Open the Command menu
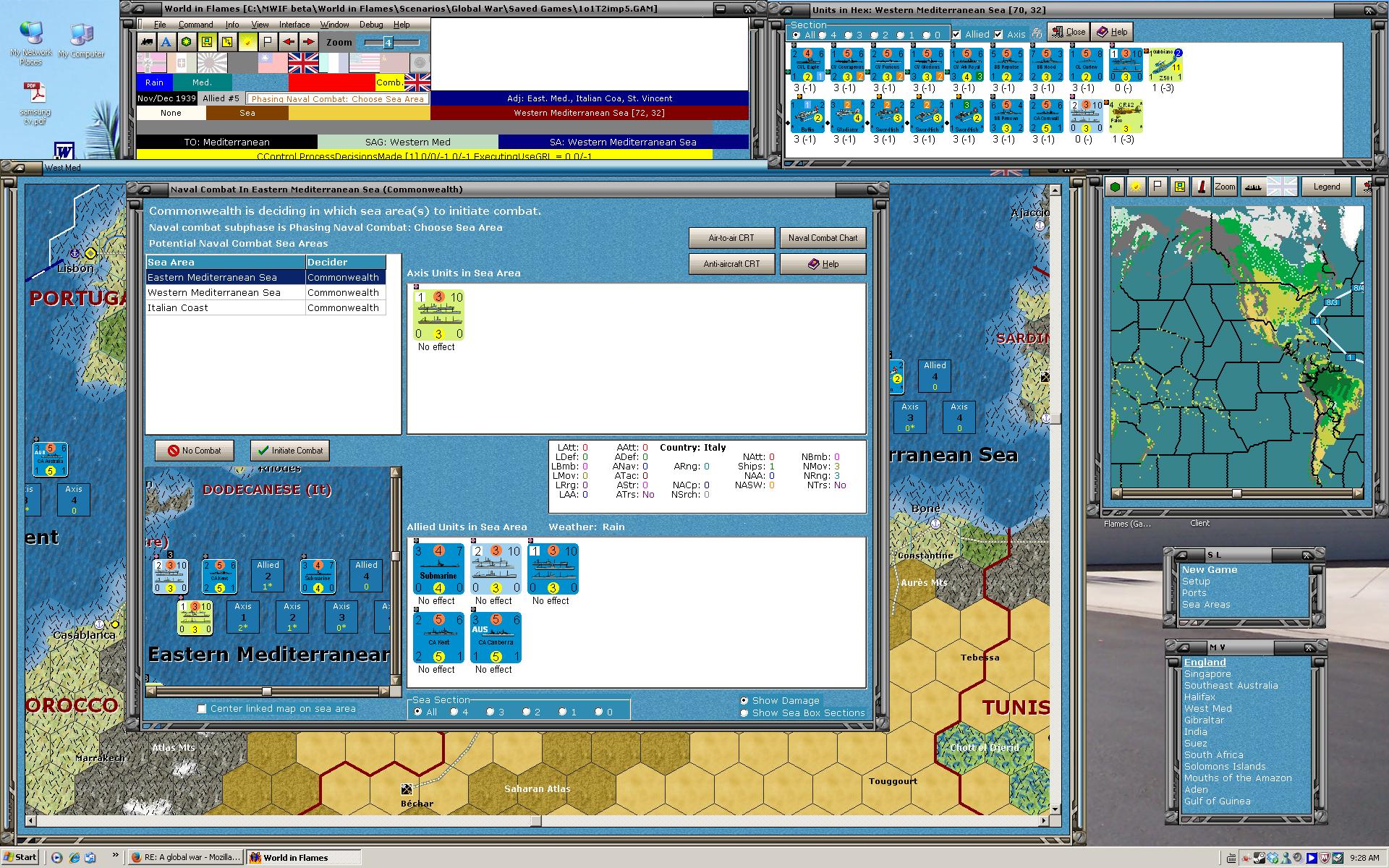Image resolution: width=1389 pixels, height=868 pixels. tap(195, 25)
